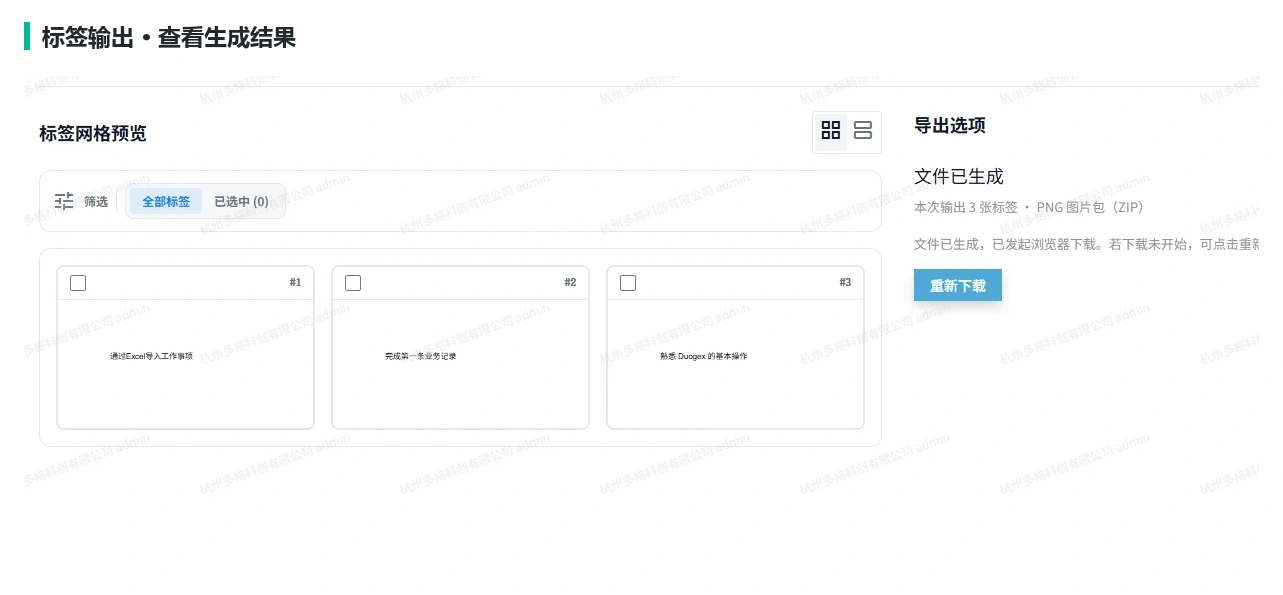The image size is (1283, 595).
Task: Click the #2 label number
Action: (570, 283)
